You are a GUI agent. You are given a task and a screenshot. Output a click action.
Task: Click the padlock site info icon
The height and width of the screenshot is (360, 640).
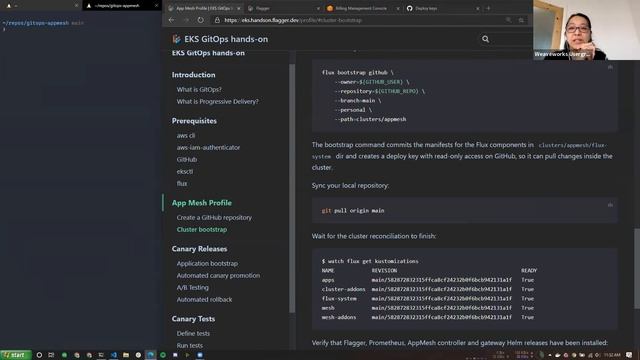pyautogui.click(x=217, y=20)
